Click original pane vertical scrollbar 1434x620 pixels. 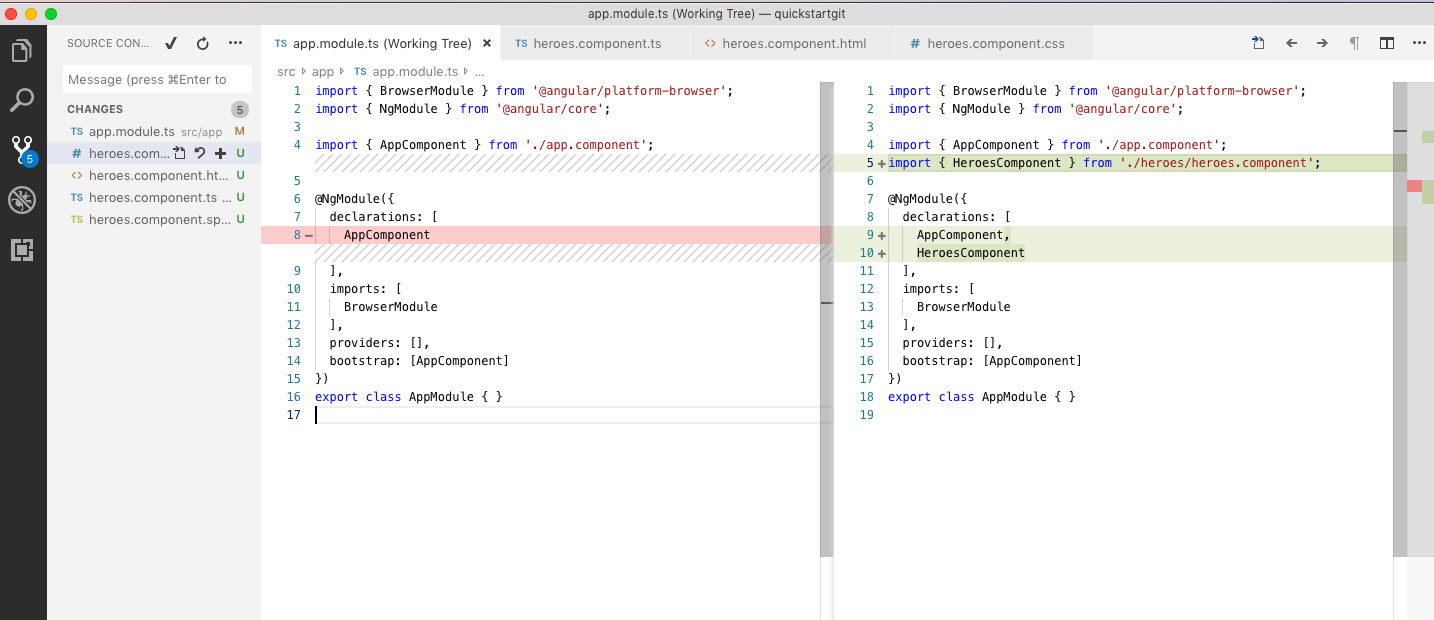tap(826, 318)
